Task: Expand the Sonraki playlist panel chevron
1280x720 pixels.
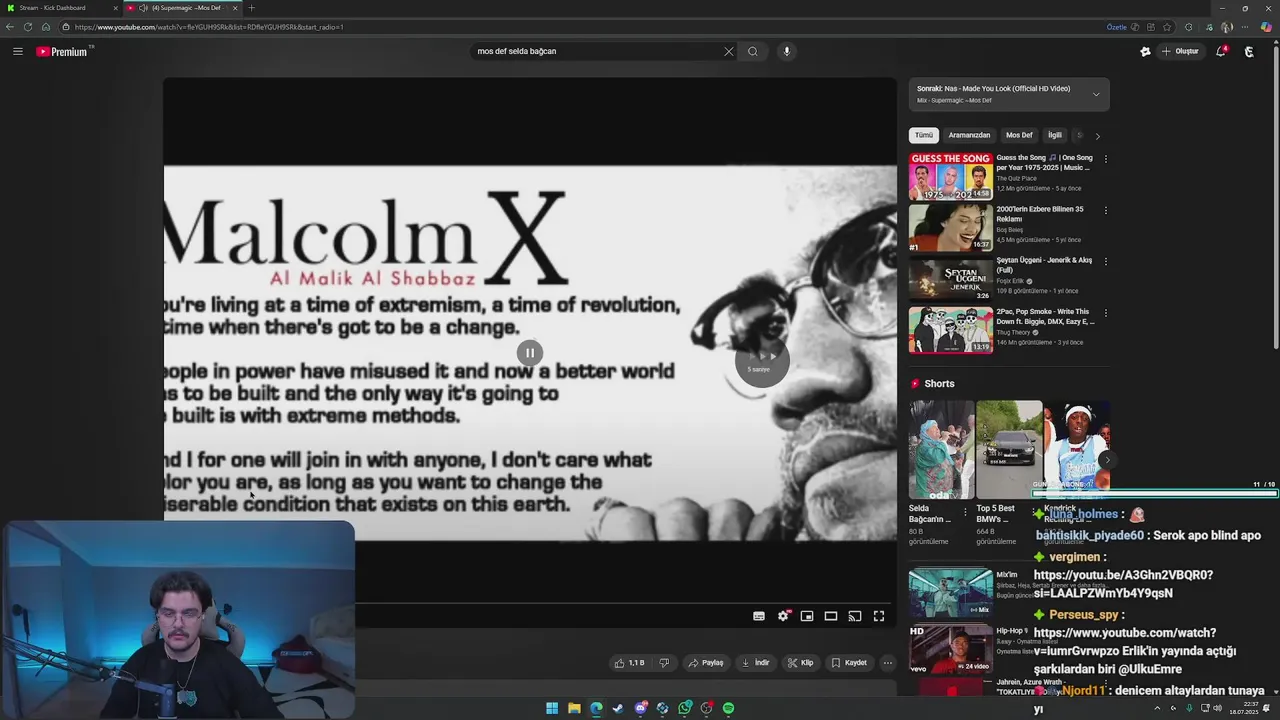Action: point(1096,94)
